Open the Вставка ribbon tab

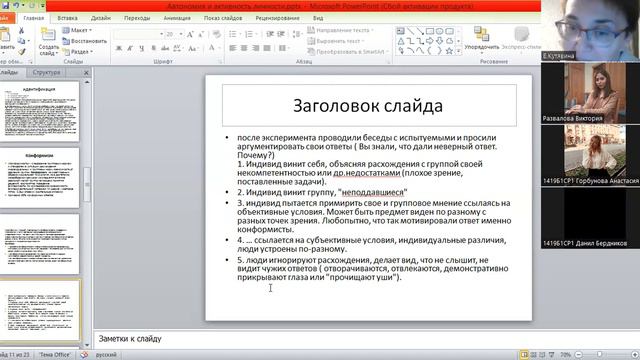click(x=67, y=18)
